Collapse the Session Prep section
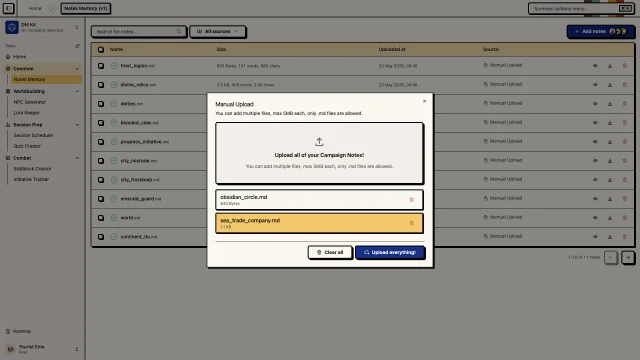 (x=77, y=124)
